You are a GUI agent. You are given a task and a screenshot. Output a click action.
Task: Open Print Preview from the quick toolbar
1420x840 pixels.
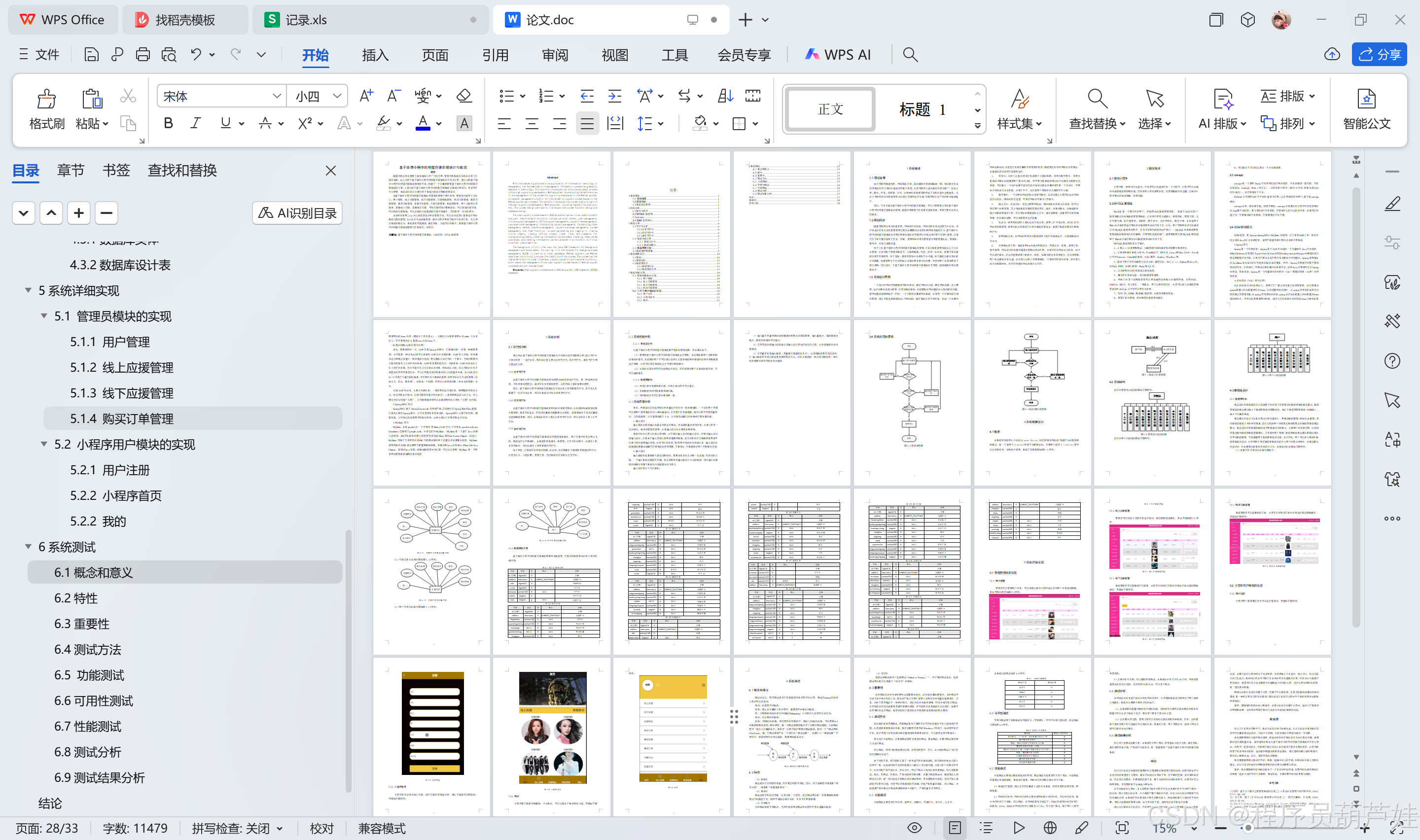(169, 54)
